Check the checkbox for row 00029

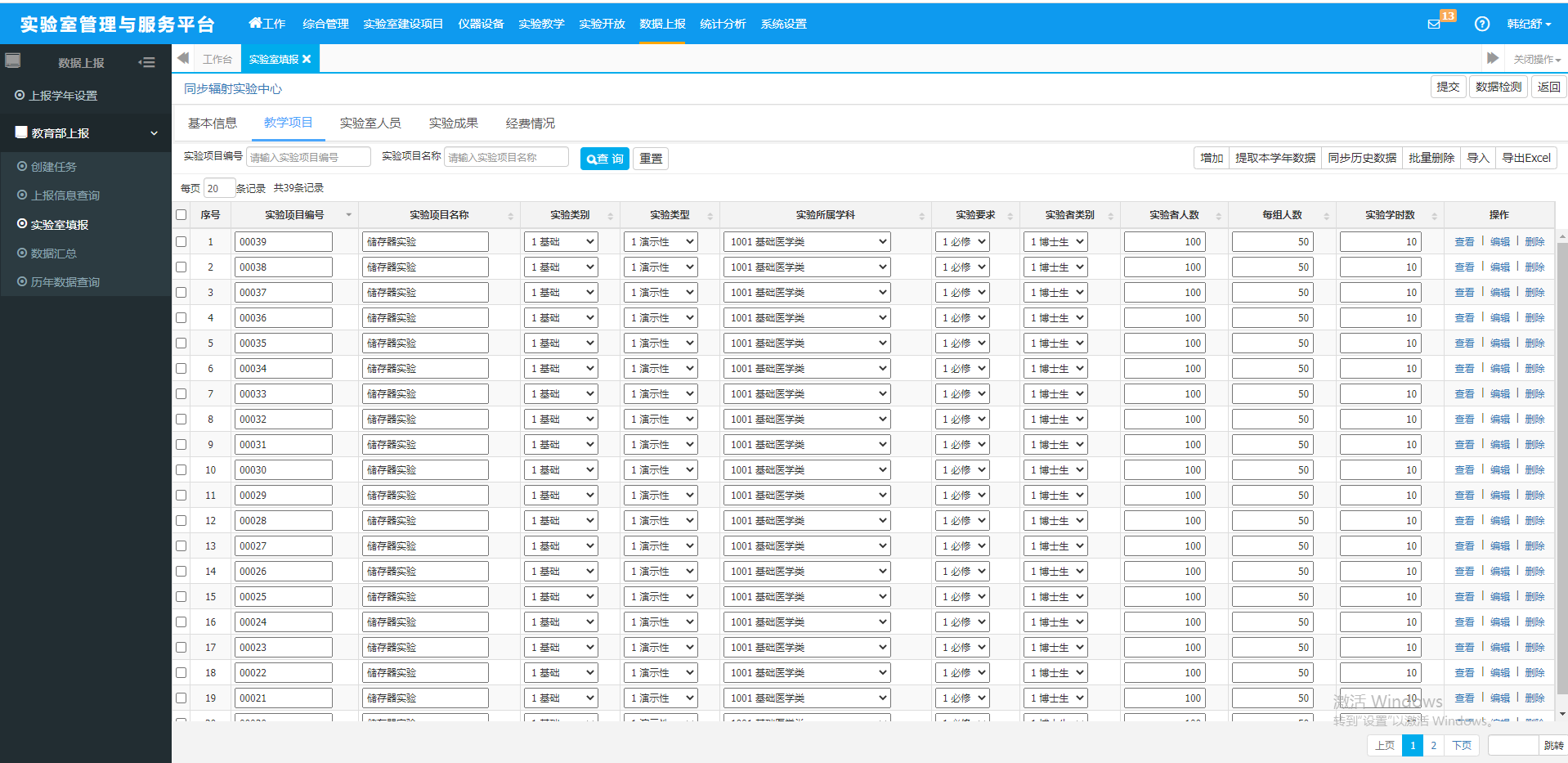(181, 496)
